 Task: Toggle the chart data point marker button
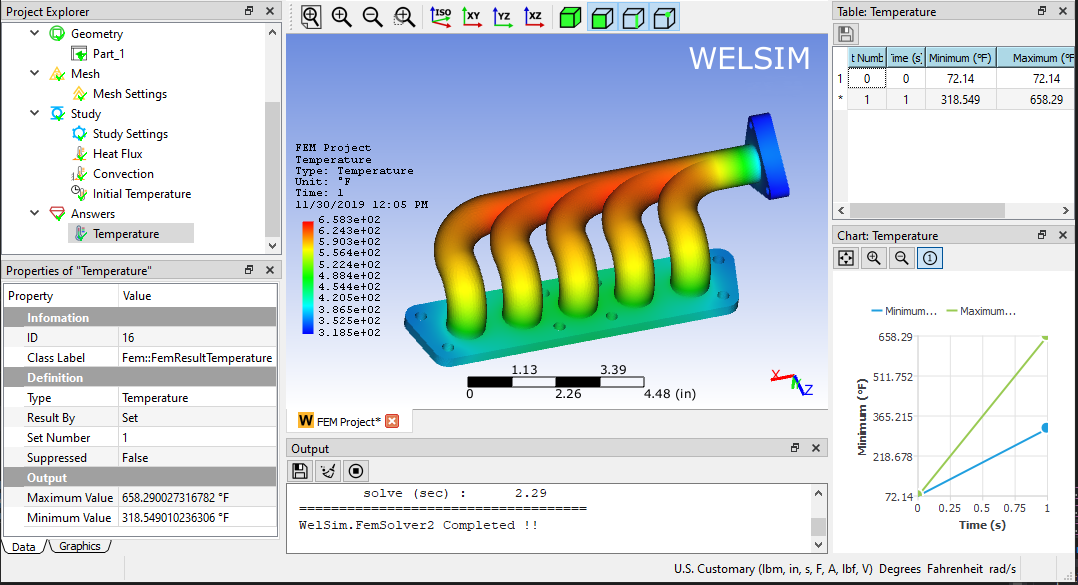coord(930,258)
